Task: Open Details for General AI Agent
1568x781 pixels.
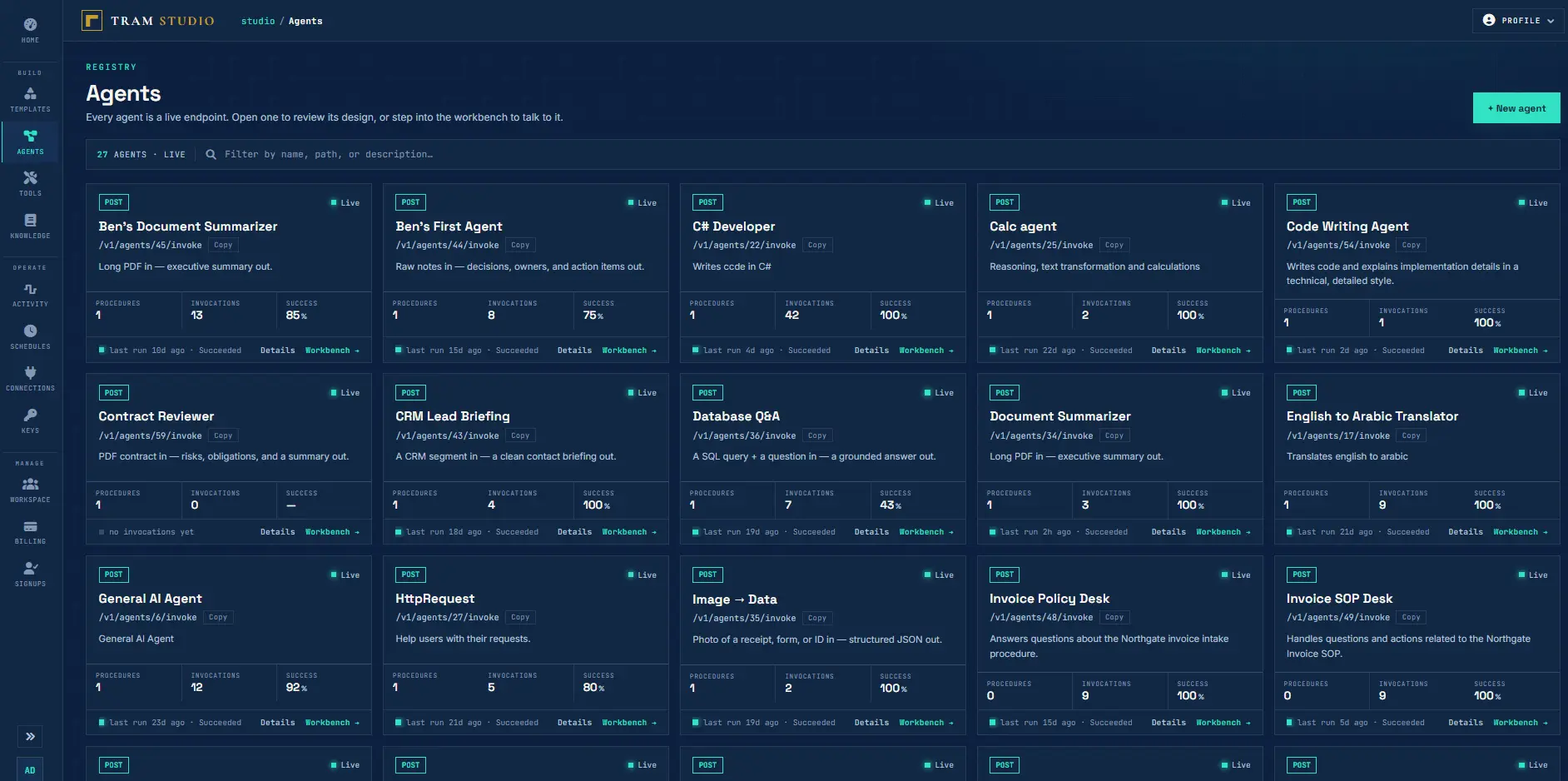Action: click(x=277, y=723)
